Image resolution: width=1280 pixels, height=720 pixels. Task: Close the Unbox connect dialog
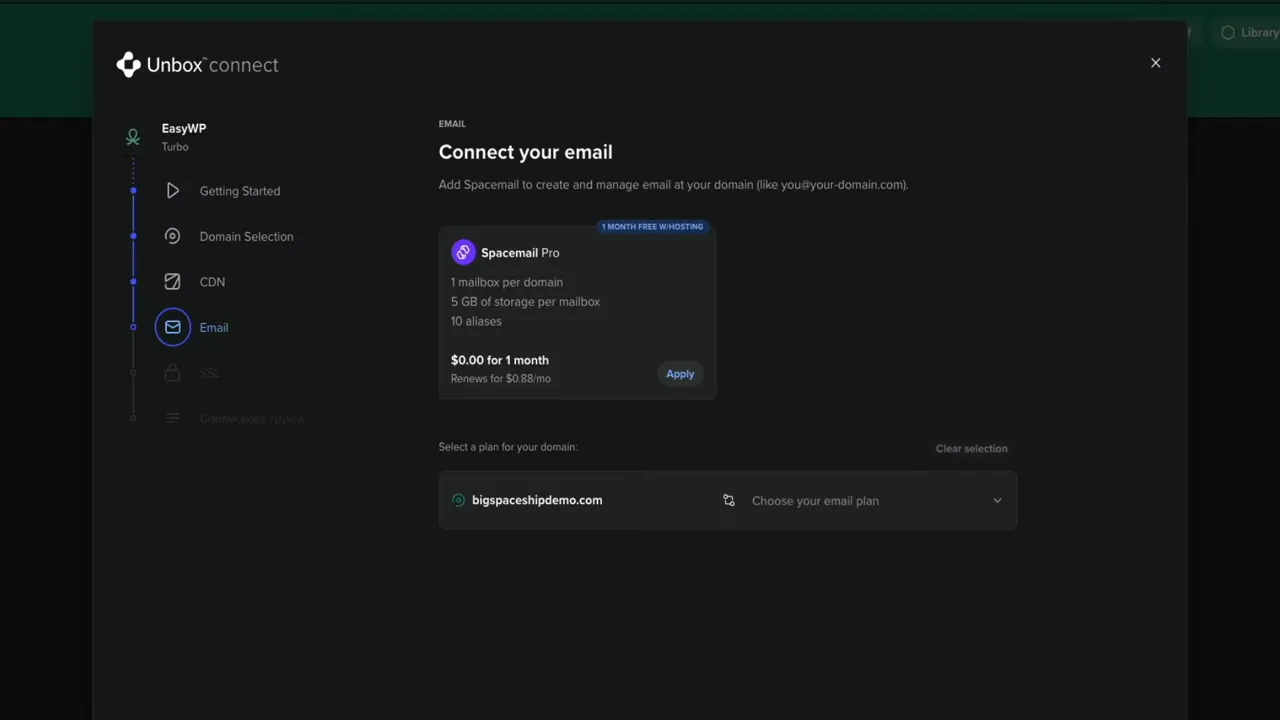1155,63
